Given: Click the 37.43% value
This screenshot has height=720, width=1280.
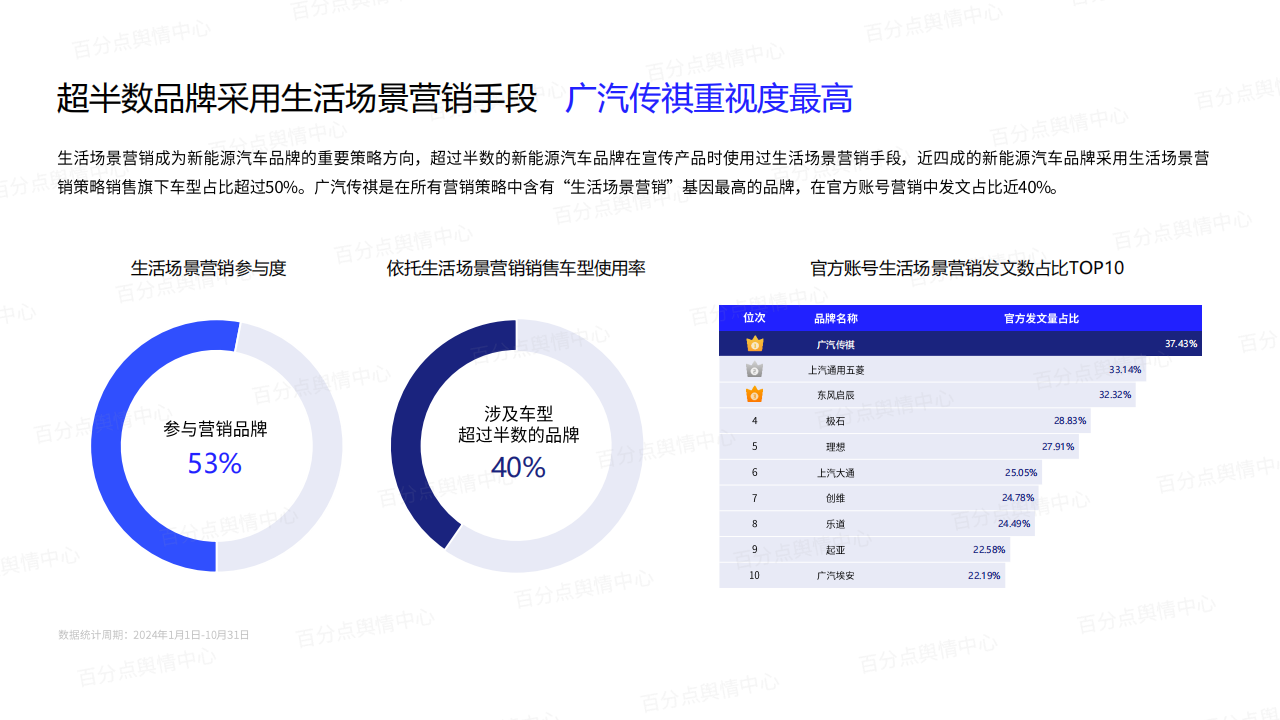Looking at the screenshot, I should tap(1181, 344).
